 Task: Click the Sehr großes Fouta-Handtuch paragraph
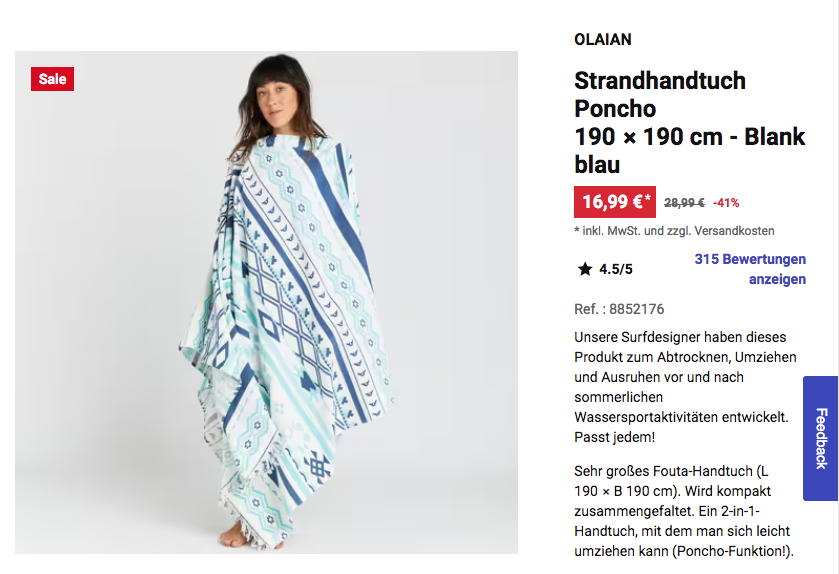[684, 511]
